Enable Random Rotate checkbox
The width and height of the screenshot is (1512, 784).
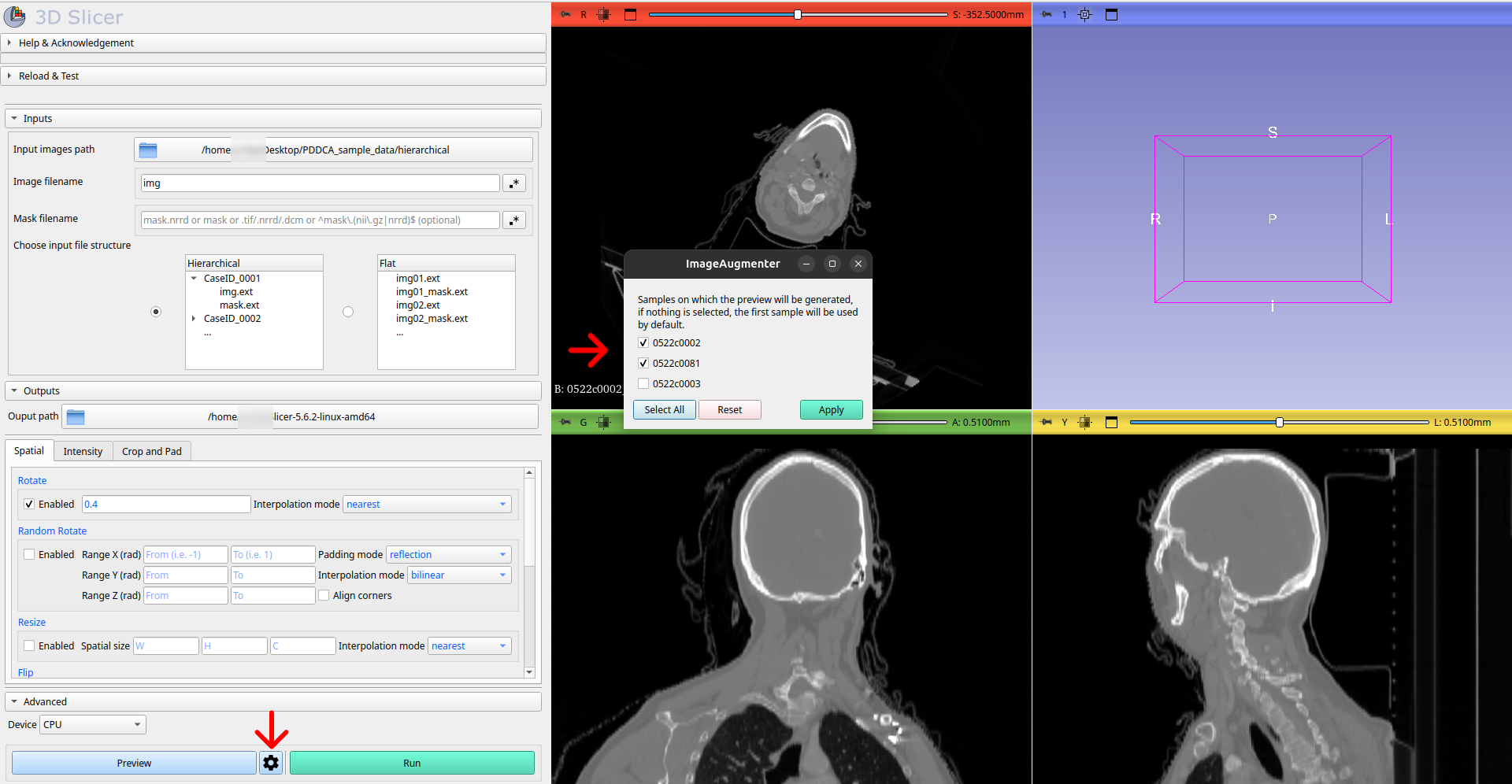pyautogui.click(x=29, y=555)
